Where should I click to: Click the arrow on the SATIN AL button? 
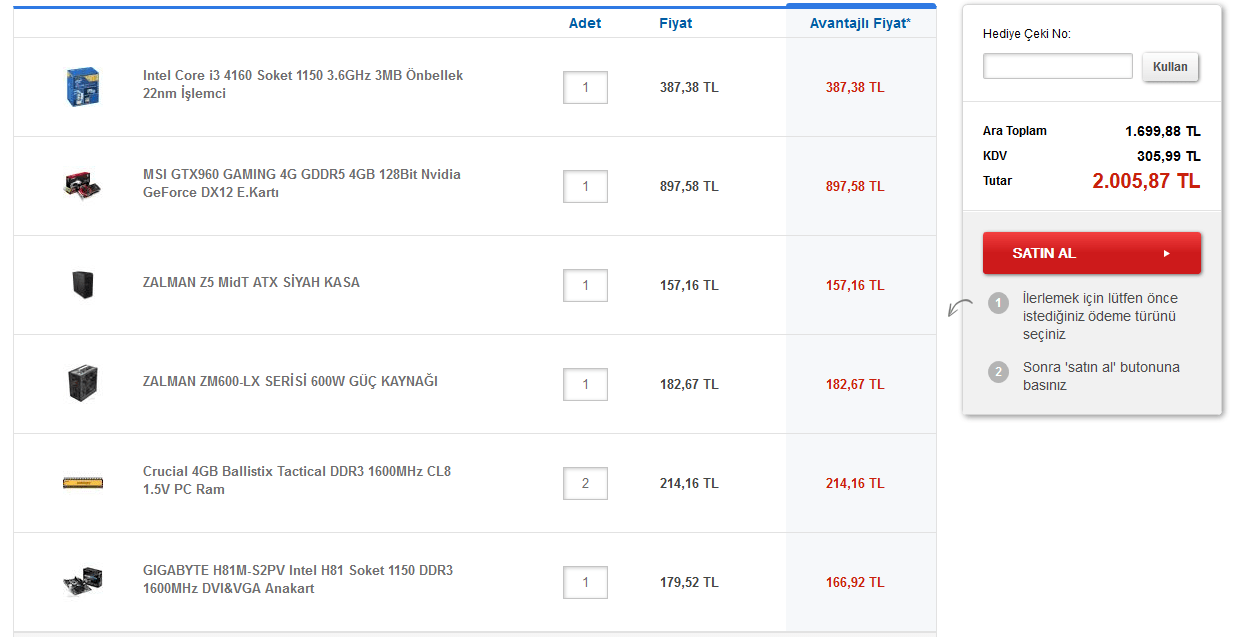[x=1166, y=254]
